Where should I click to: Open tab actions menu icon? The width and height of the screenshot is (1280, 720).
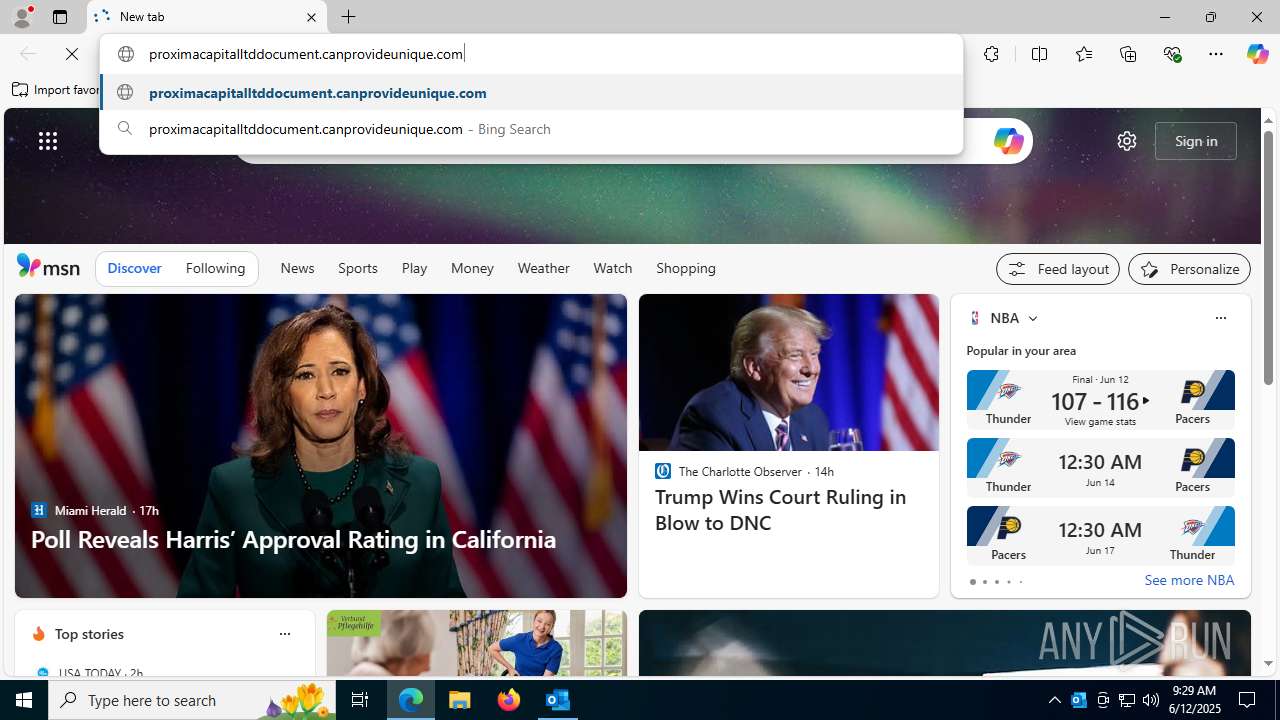[x=60, y=17]
